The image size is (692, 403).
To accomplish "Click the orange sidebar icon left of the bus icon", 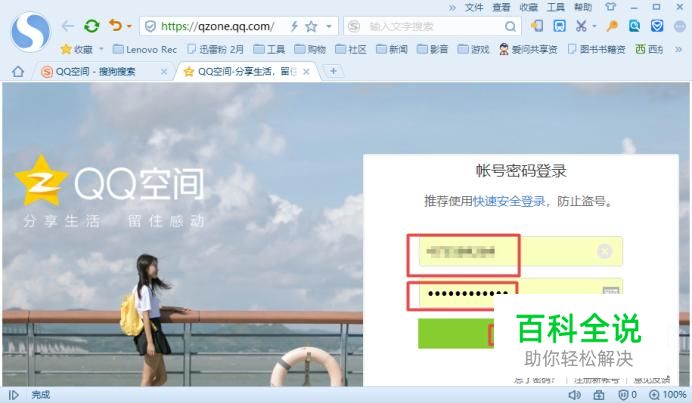I will [537, 26].
